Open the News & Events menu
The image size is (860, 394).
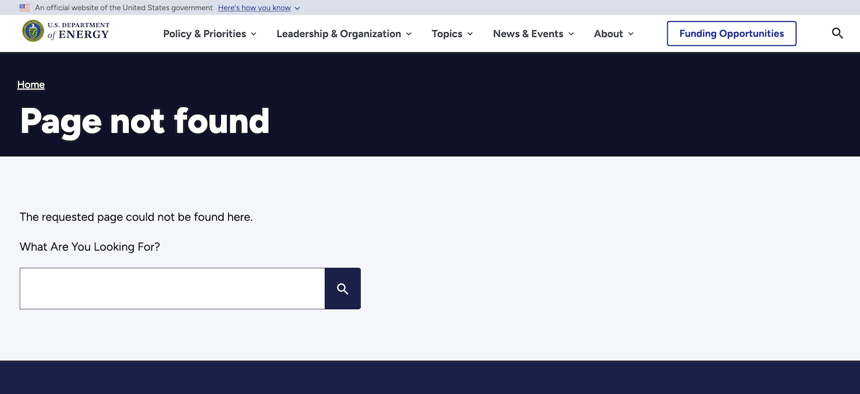(533, 33)
